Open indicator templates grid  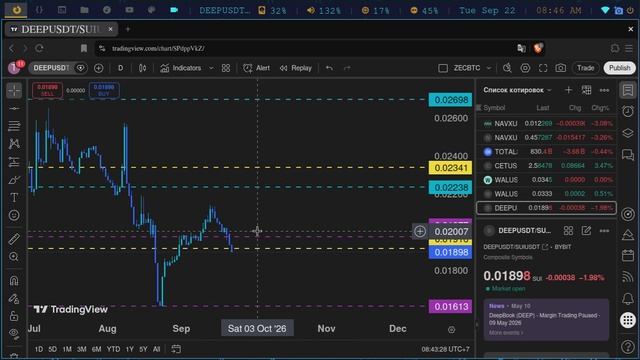click(226, 68)
